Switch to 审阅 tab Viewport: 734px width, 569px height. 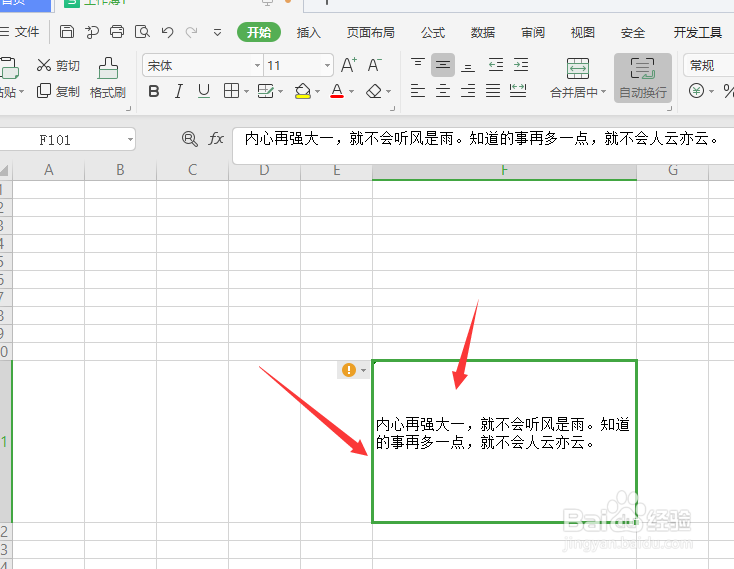[533, 32]
